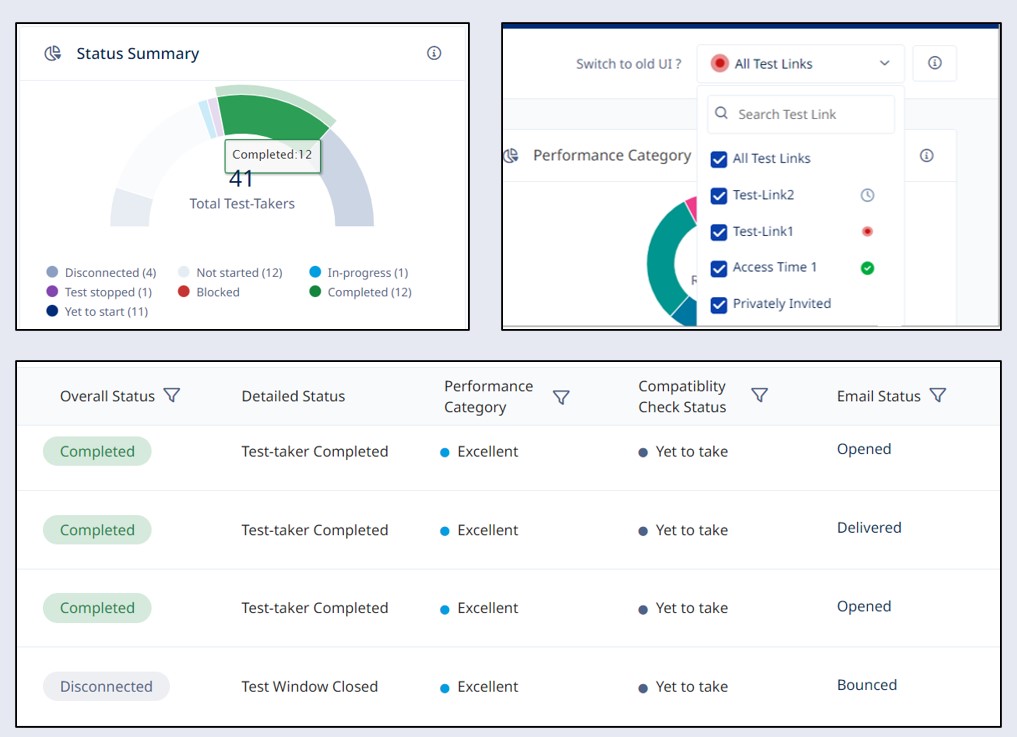Click the green check icon beside Access Time 1

pyautogui.click(x=867, y=267)
